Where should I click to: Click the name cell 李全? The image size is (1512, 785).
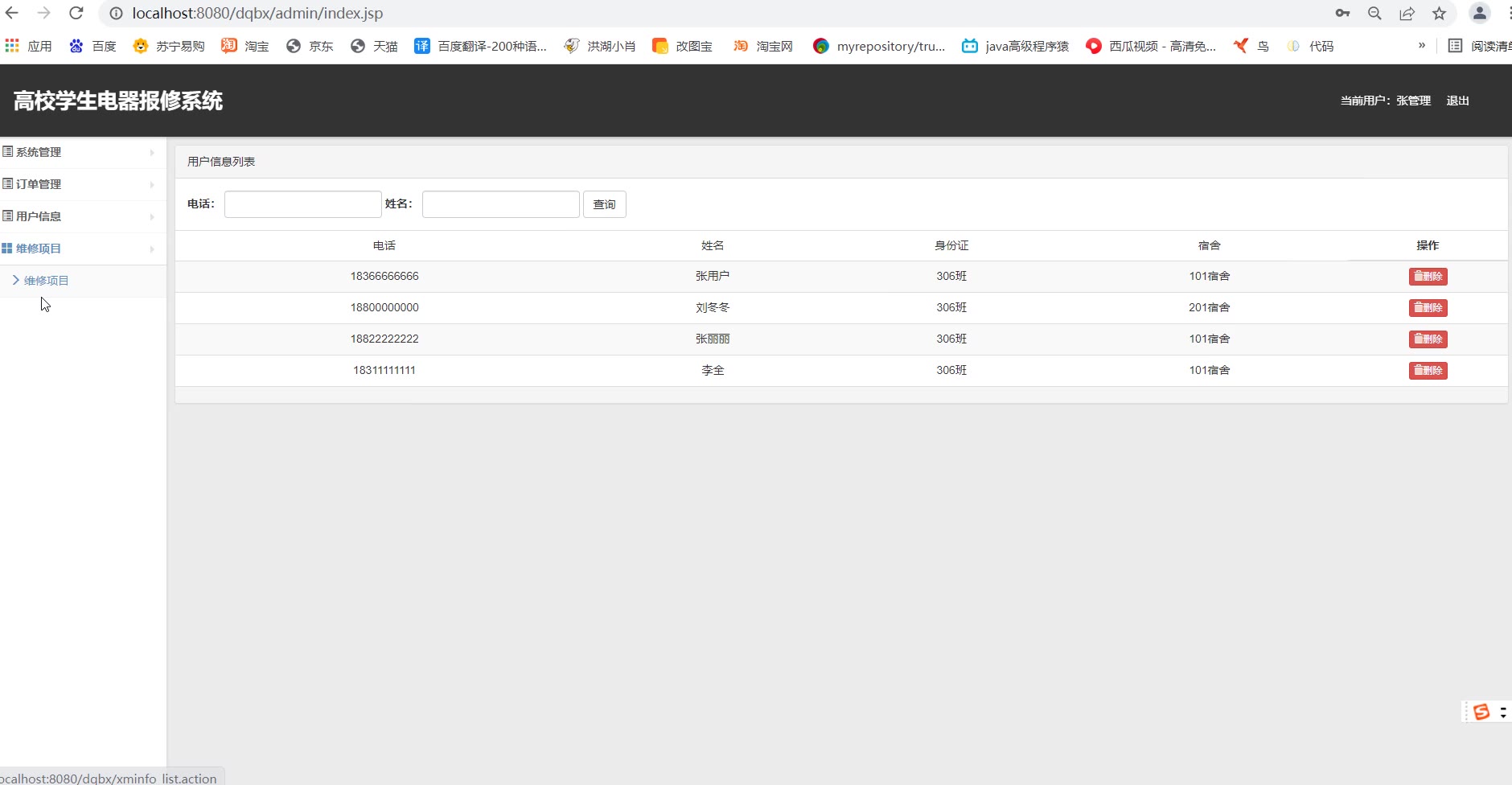[713, 370]
